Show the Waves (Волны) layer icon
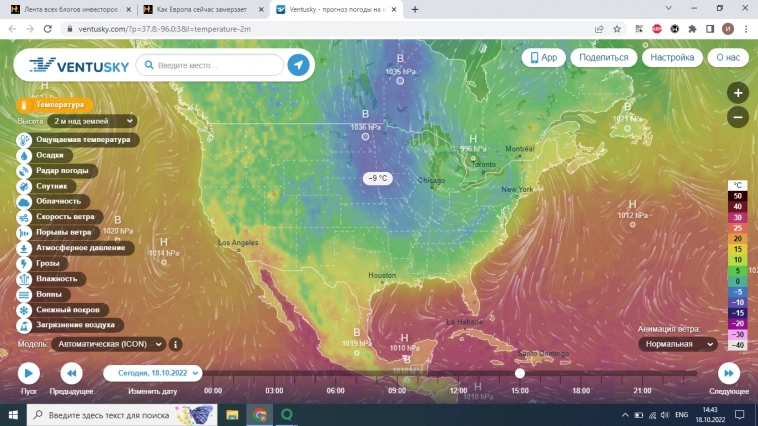This screenshot has height=426, width=758. tap(24, 294)
